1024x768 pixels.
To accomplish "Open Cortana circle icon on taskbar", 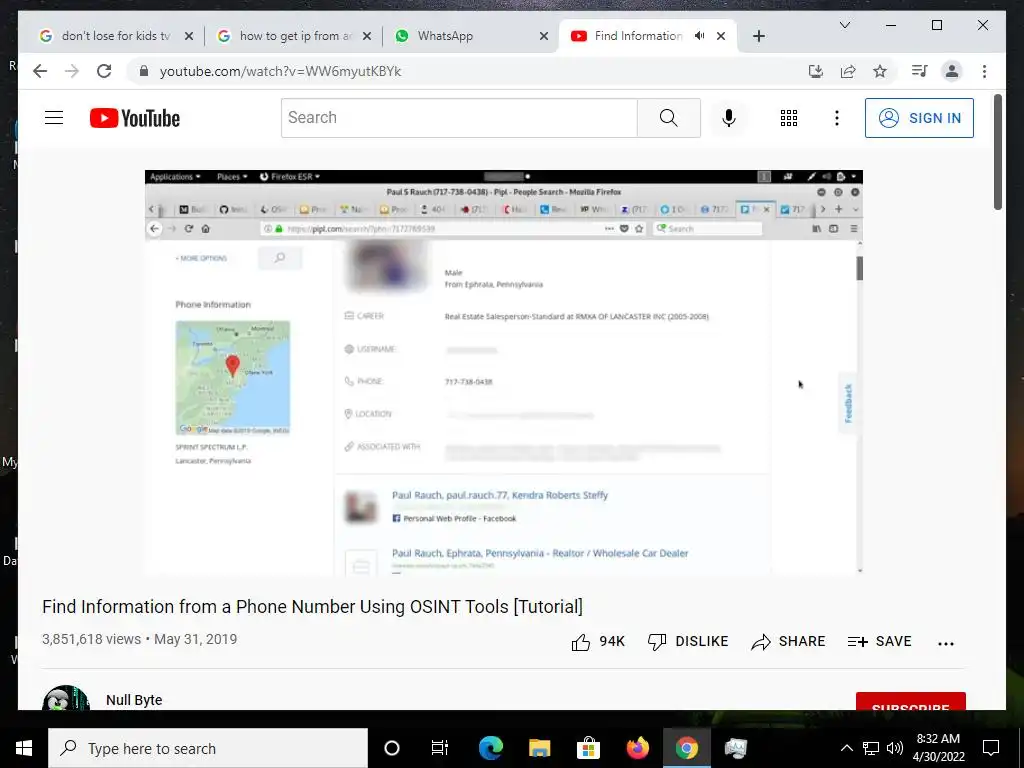I will click(x=392, y=748).
